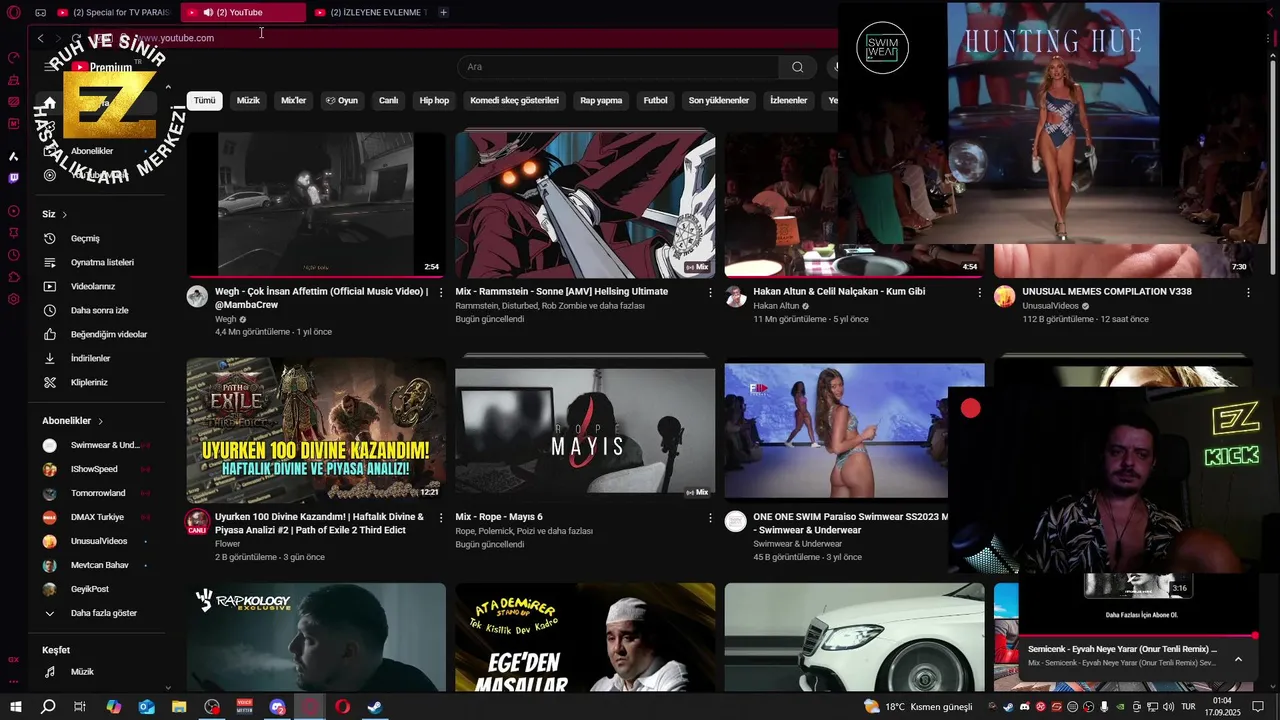
Task: Open ONE ONE SWIM Paraiso video thumbnail
Action: tap(836, 431)
